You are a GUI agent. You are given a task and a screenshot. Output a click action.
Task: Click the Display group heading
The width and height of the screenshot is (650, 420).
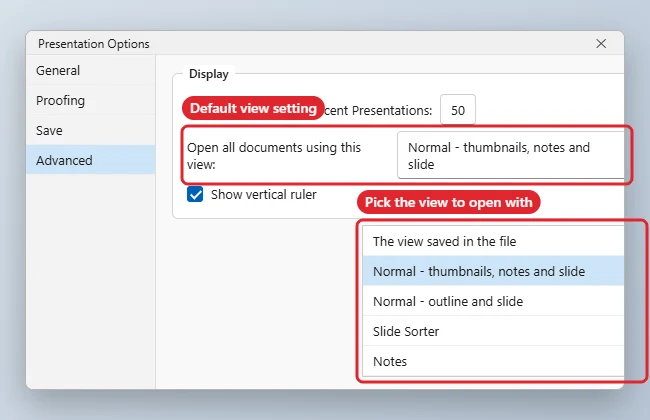209,74
